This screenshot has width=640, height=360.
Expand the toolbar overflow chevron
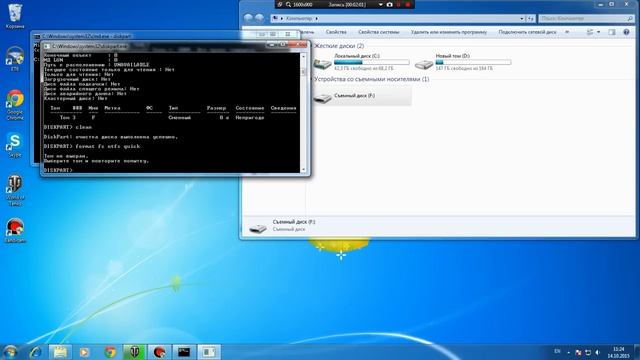click(567, 32)
